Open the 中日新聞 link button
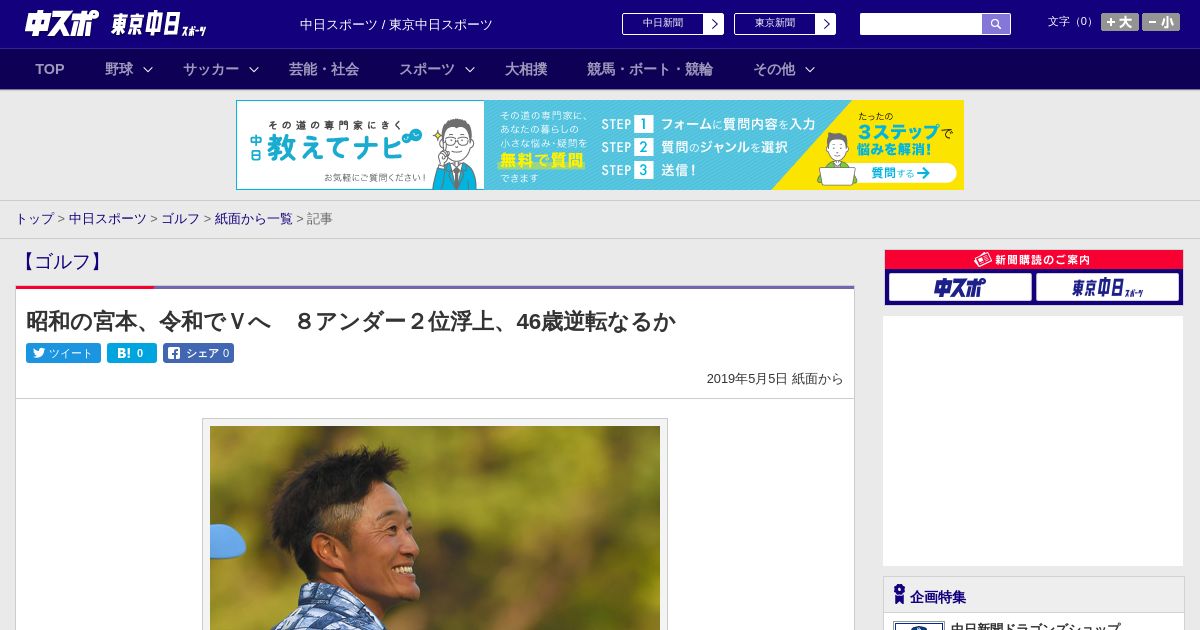The image size is (1200, 630). (x=663, y=24)
